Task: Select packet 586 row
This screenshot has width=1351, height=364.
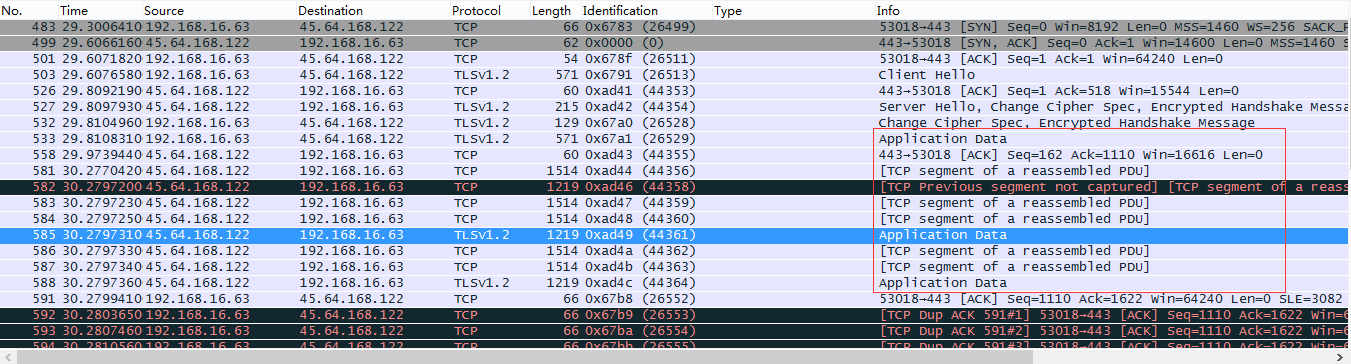Action: tap(675, 251)
